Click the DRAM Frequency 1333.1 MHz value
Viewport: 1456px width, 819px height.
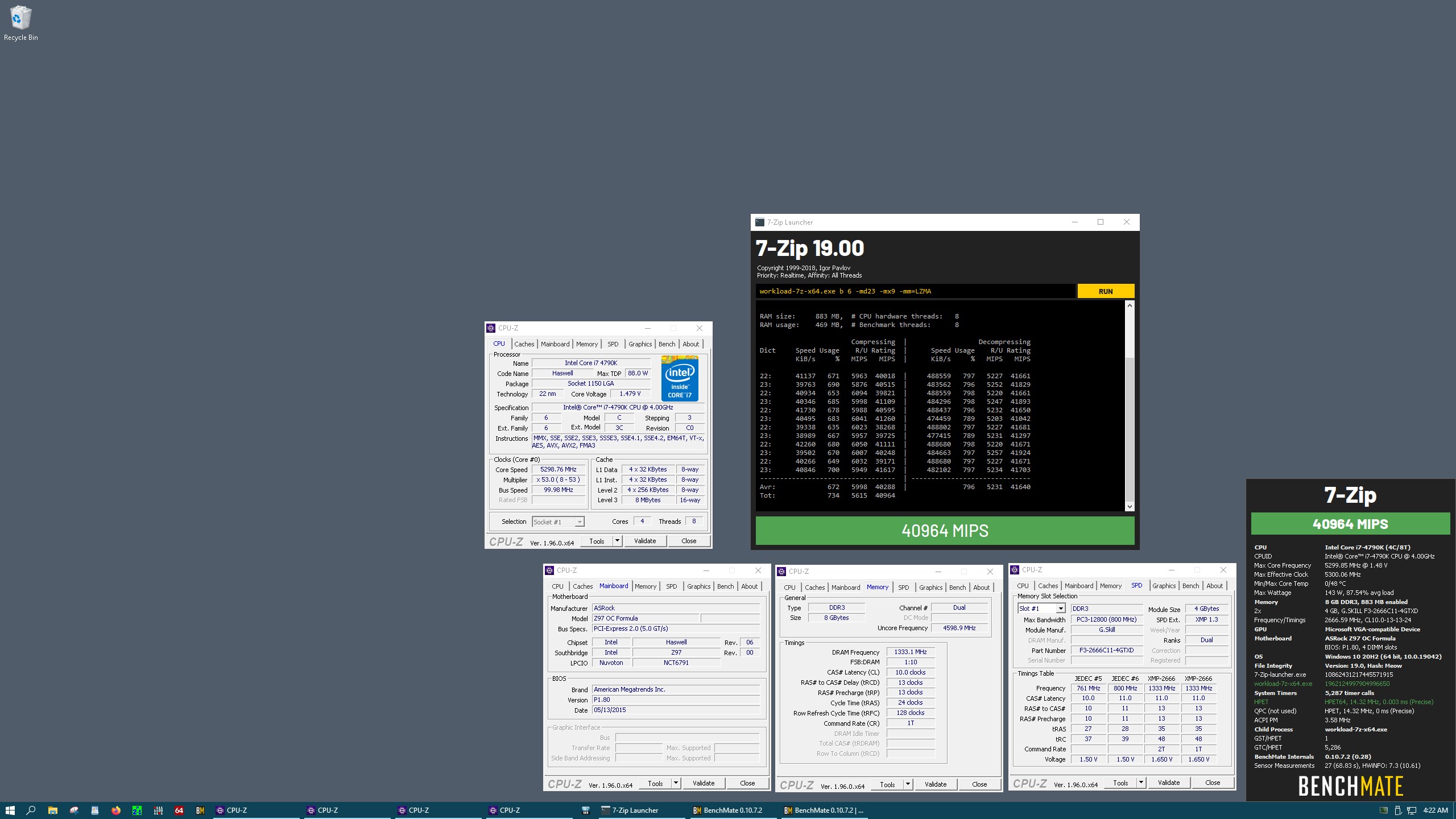(910, 652)
